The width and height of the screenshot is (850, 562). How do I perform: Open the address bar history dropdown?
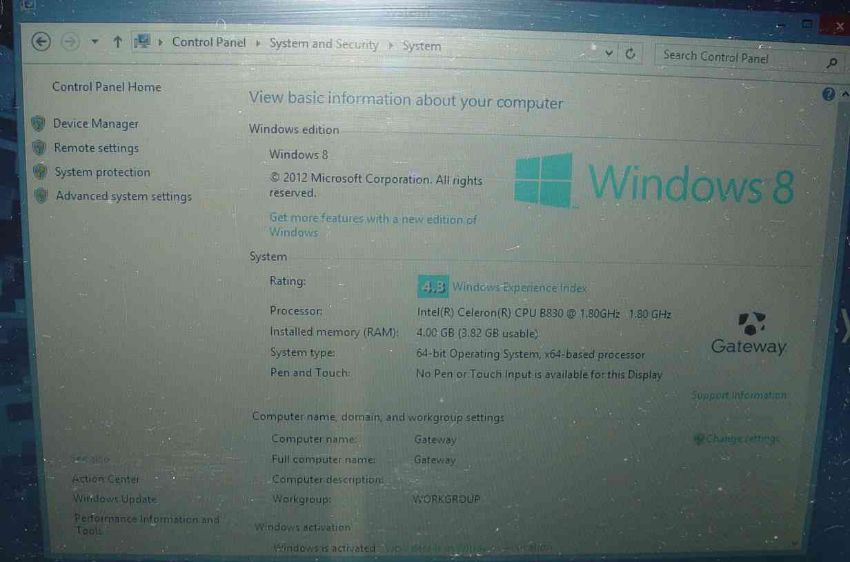tap(607, 52)
